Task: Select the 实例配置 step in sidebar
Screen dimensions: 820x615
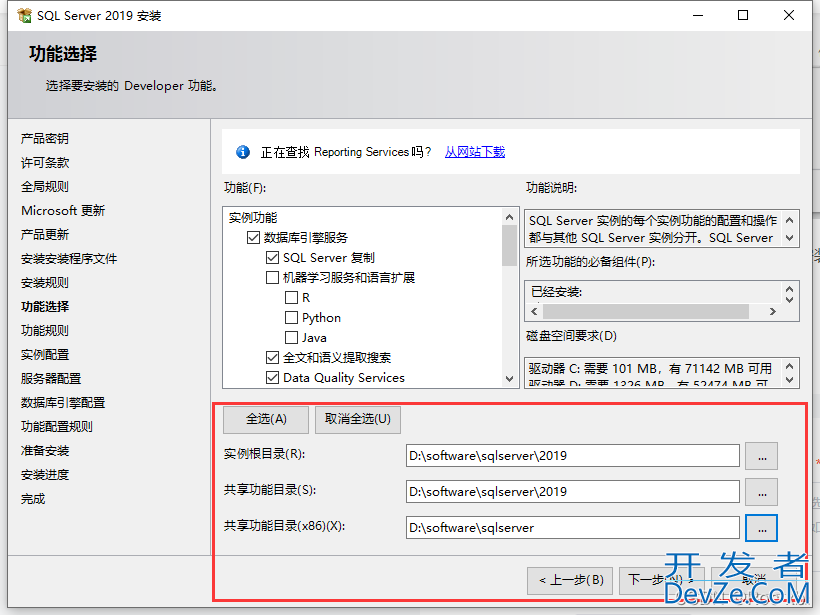Action: (45, 355)
